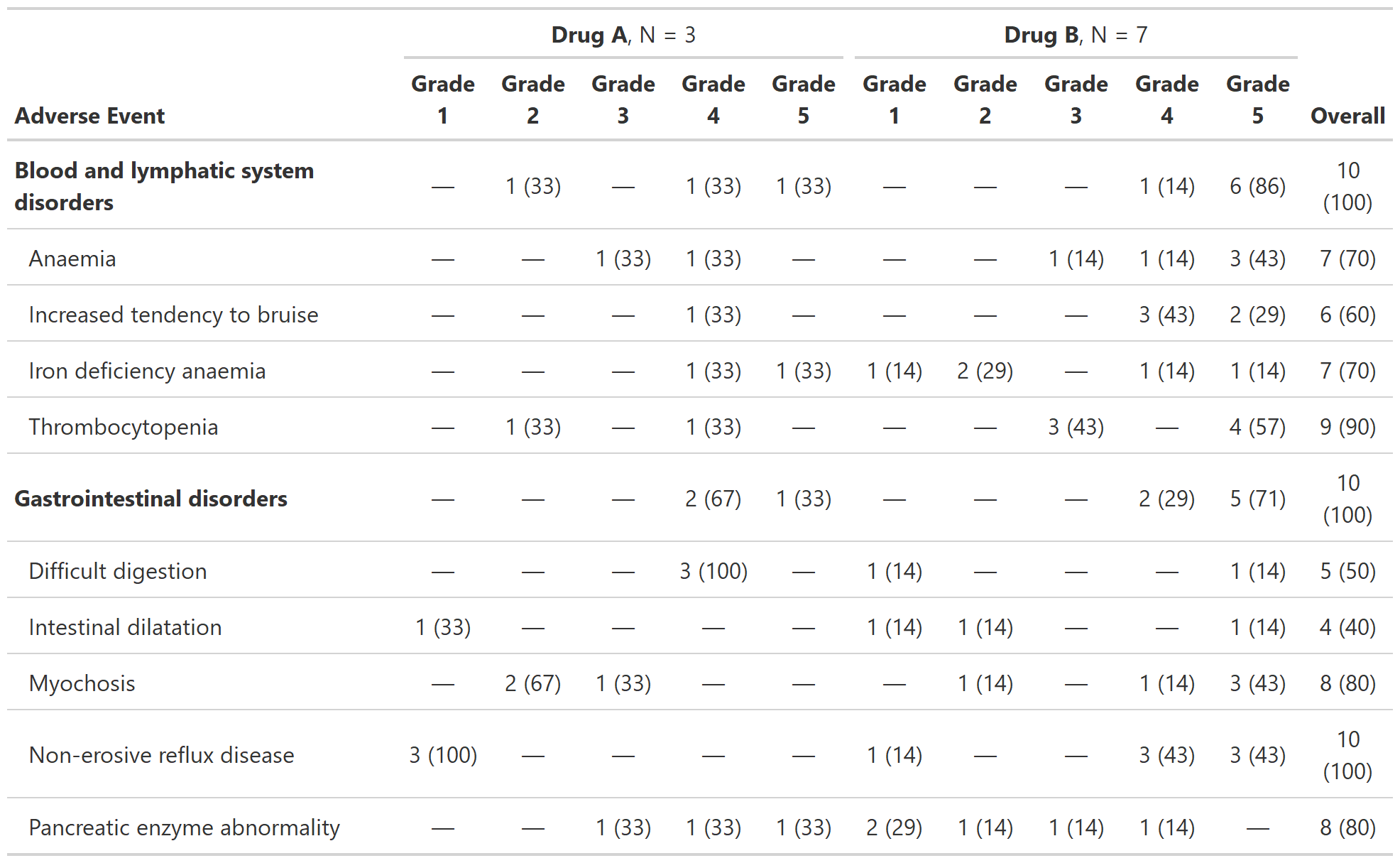The width and height of the screenshot is (1400, 863).
Task: Click the Grade 1 header under Drug A
Action: [x=442, y=99]
